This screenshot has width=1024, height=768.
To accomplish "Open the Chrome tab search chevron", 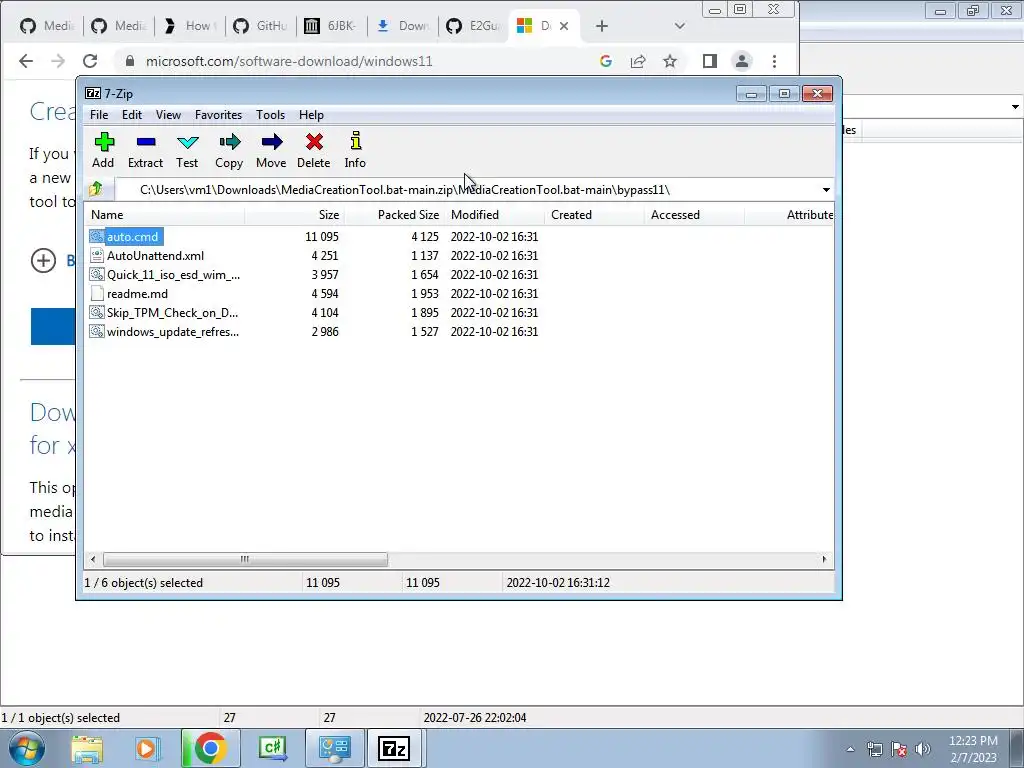I will point(680,26).
